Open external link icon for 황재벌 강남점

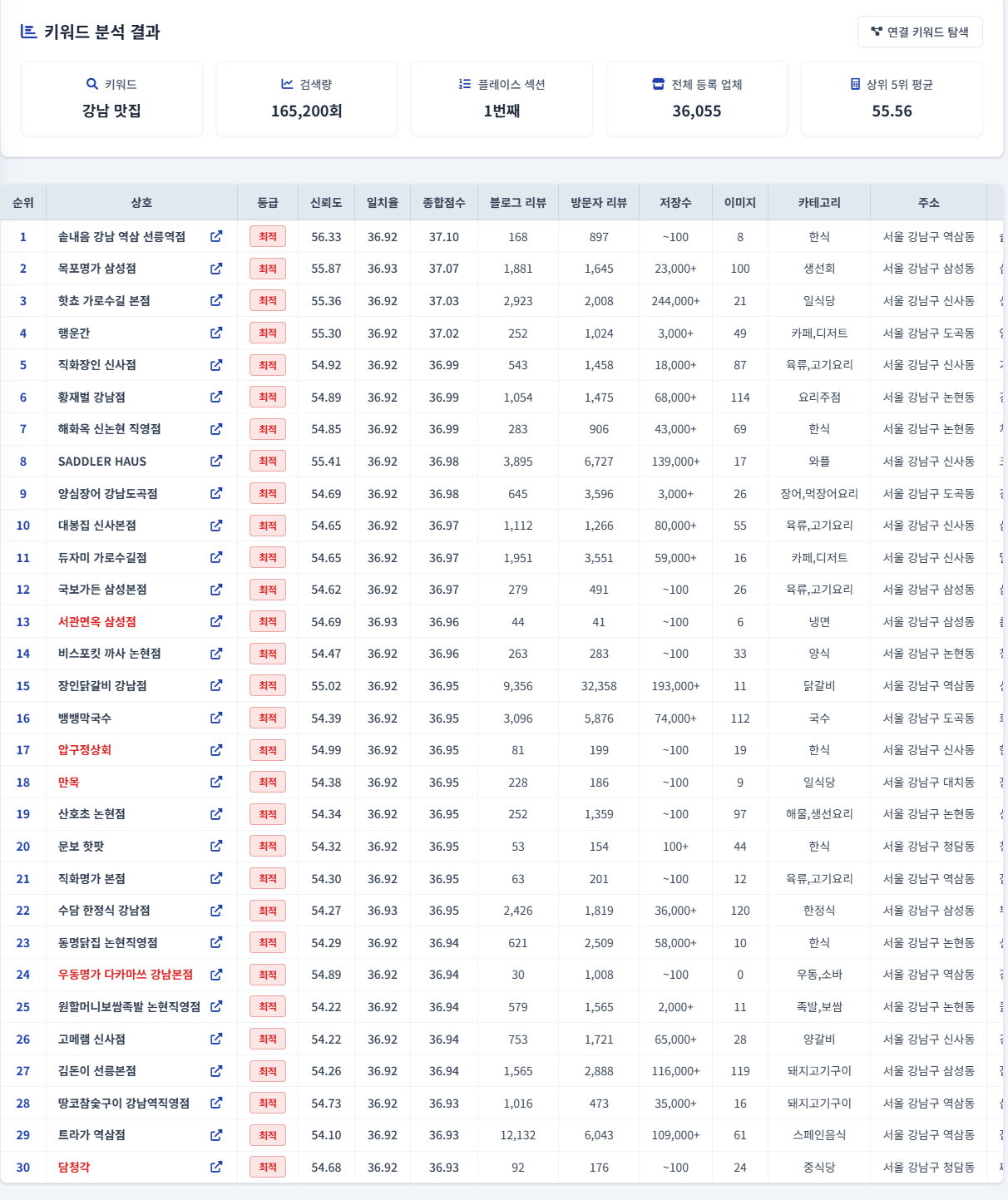click(216, 397)
